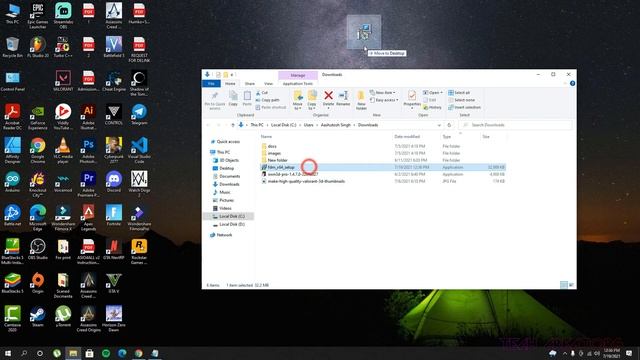Select the Rockstar Games desktop shortcut
Image resolution: width=640 pixels, height=360 pixels.
tap(139, 252)
